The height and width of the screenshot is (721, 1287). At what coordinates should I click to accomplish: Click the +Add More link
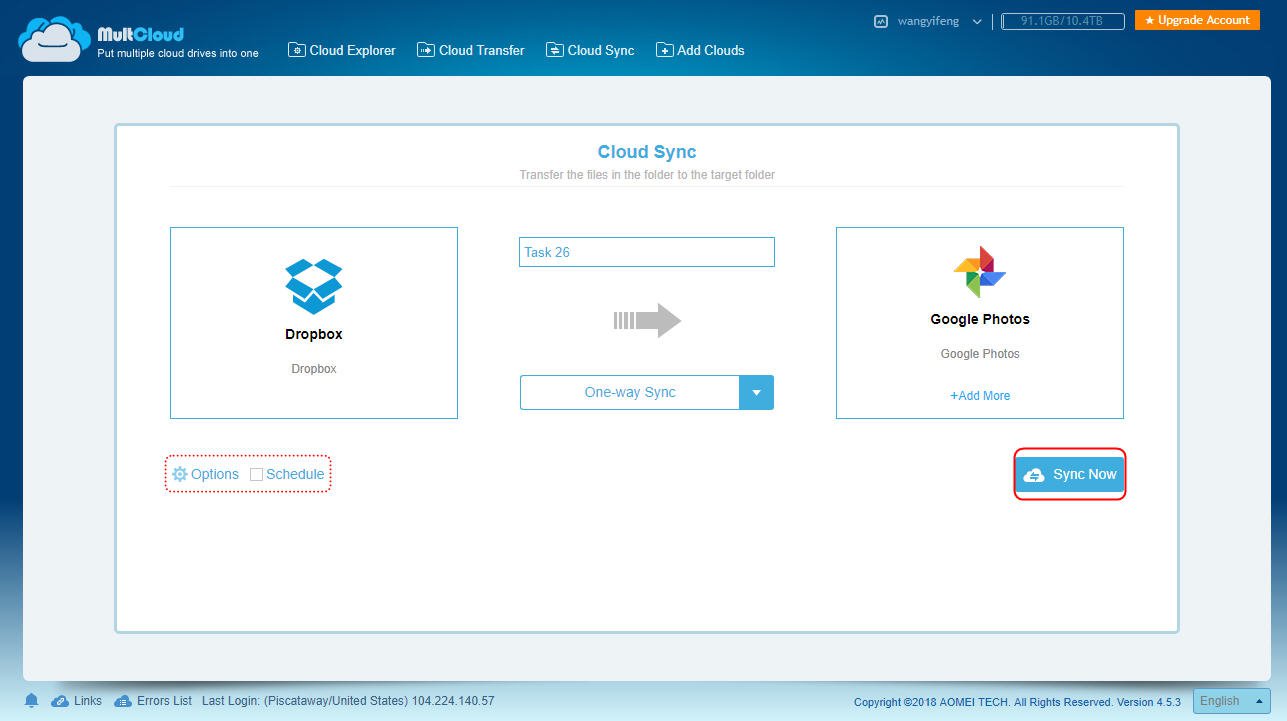tap(980, 396)
